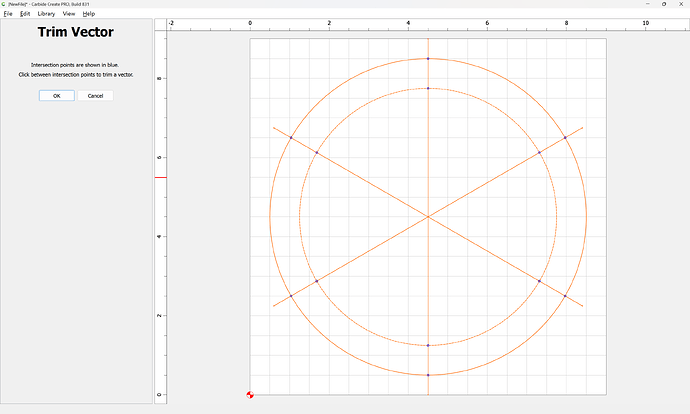The width and height of the screenshot is (690, 414).
Task: Open the Help menu
Action: [x=89, y=14]
